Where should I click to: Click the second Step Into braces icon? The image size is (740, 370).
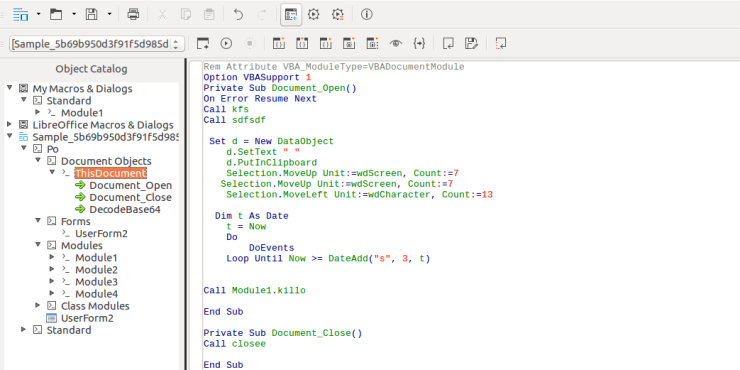coord(302,43)
